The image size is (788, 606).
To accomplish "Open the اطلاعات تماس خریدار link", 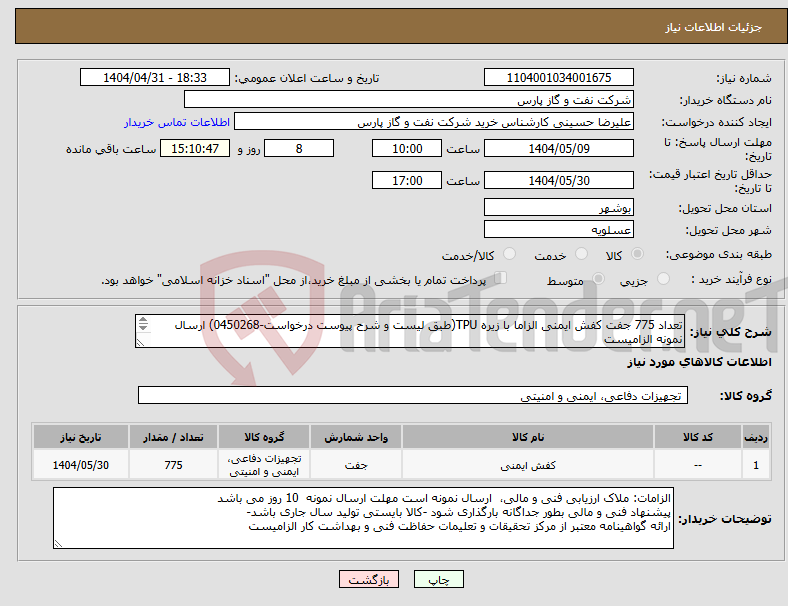I will click(x=177, y=122).
